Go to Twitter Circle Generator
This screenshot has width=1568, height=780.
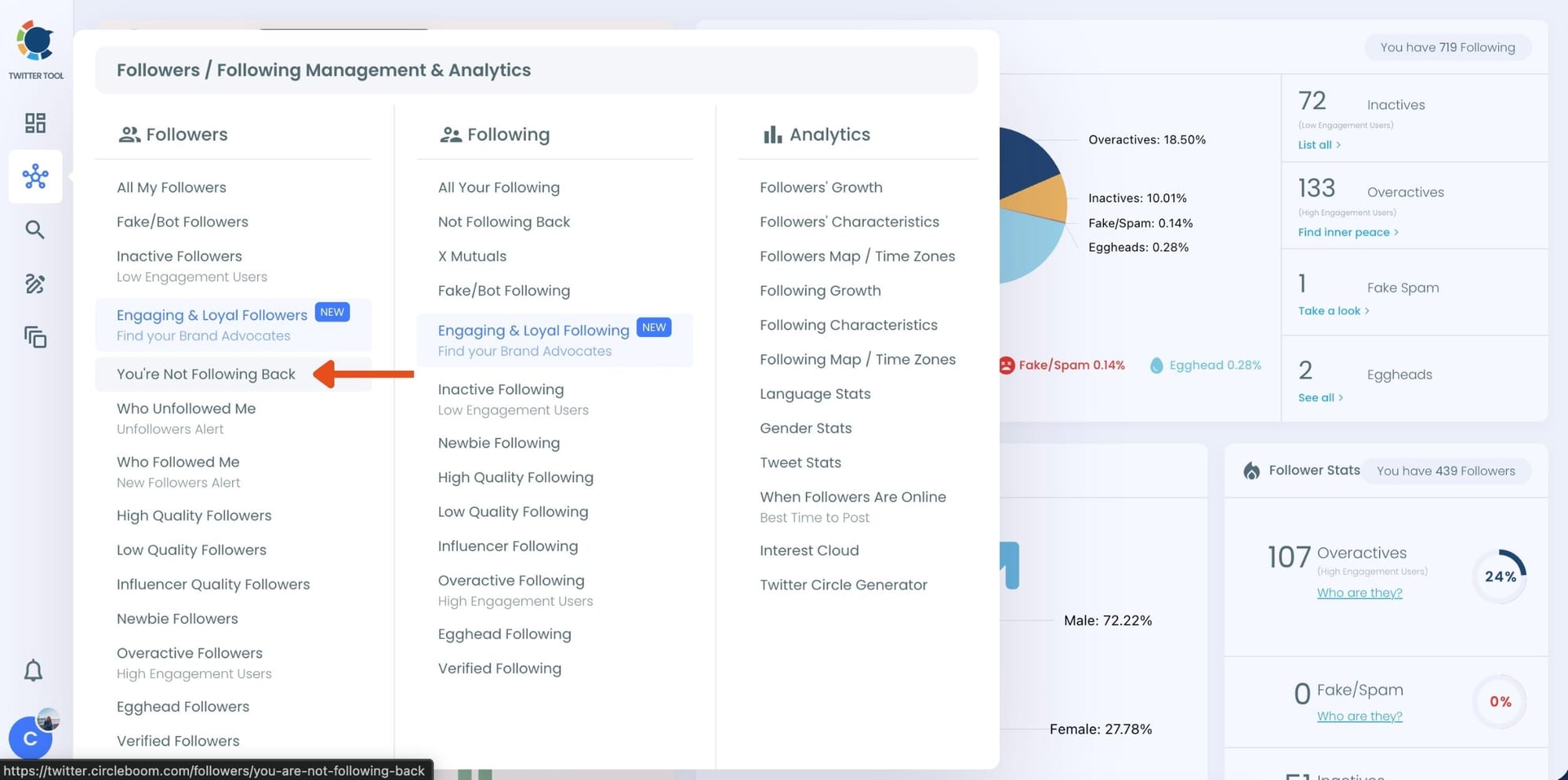[843, 585]
